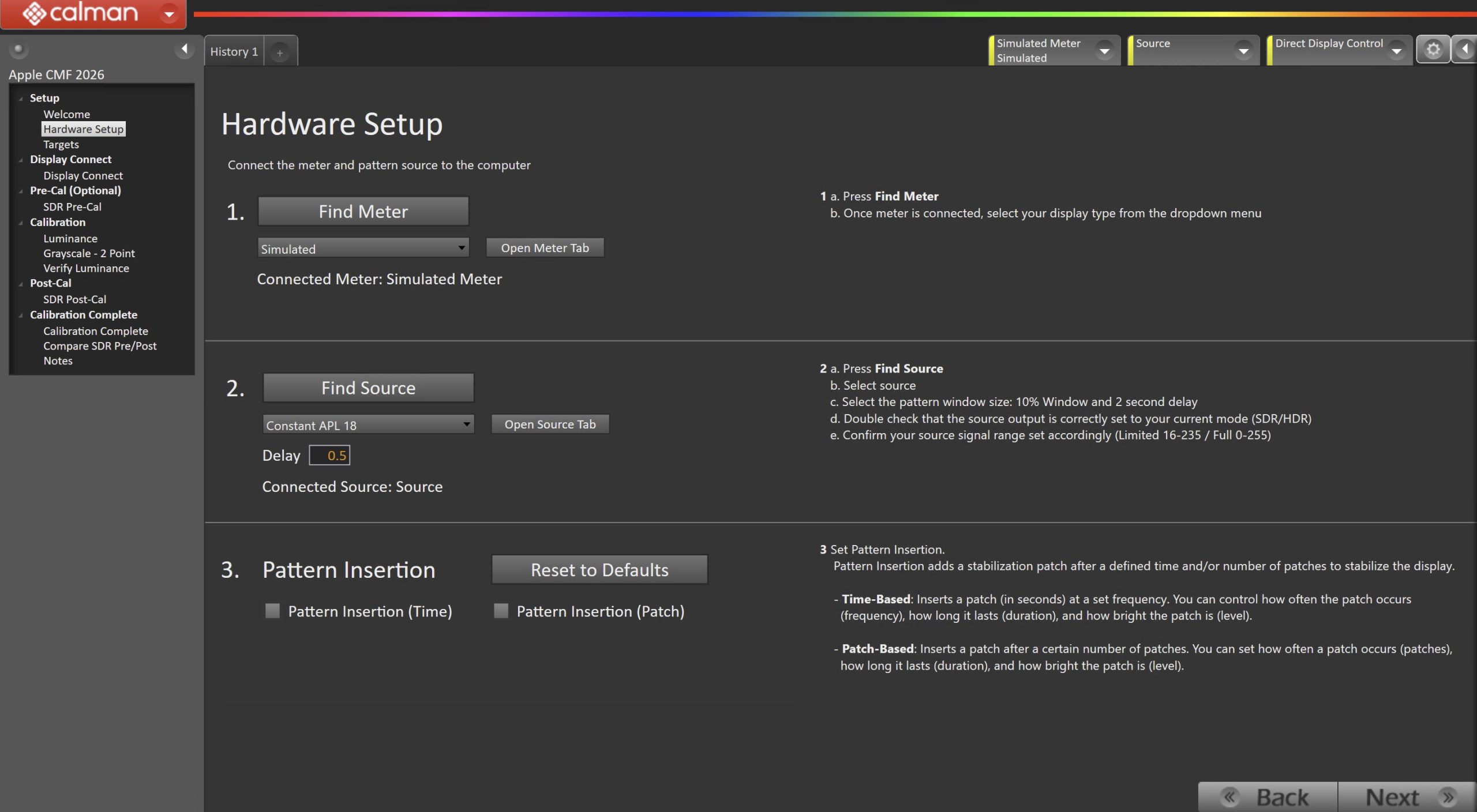Screen dimensions: 1477x812
Task: Enable Pattern Insertion (Time) checkbox
Action: (272, 611)
